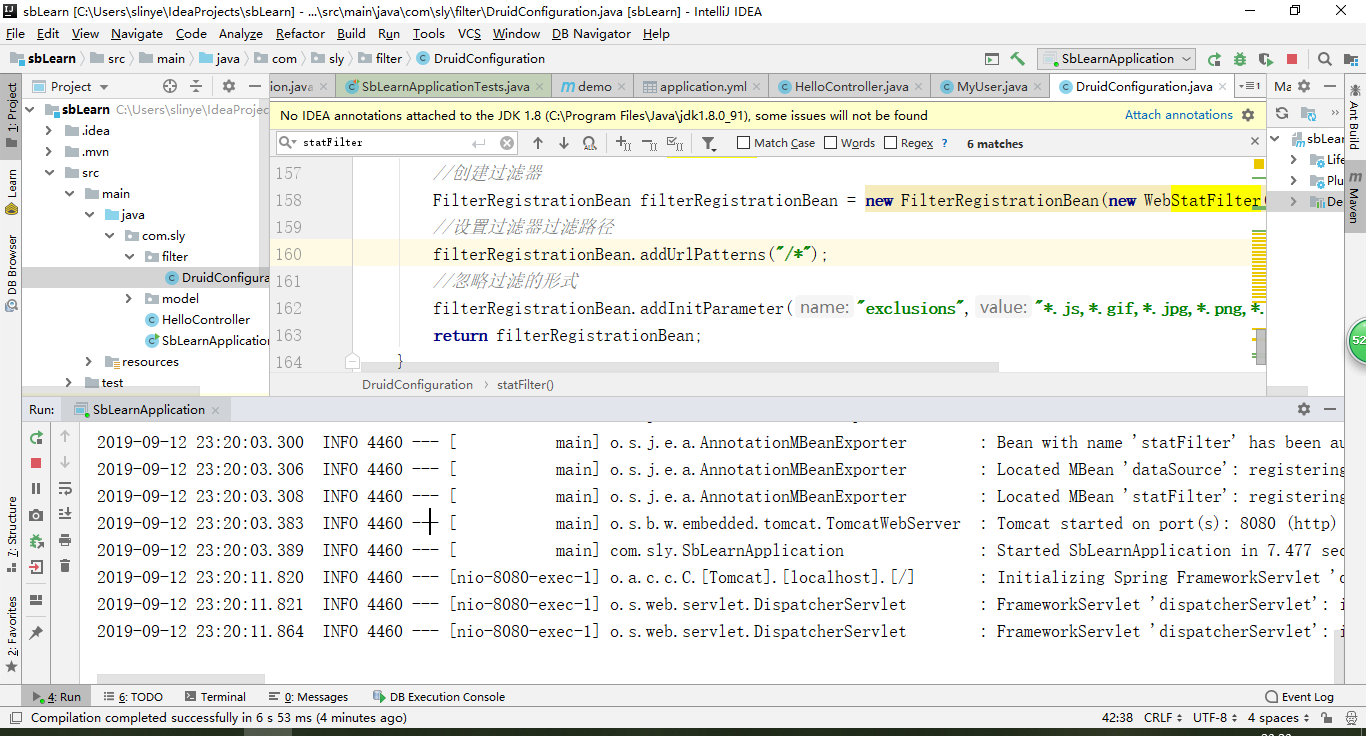Stop the running application from toolbar
This screenshot has width=1366, height=736.
pyautogui.click(x=1292, y=59)
